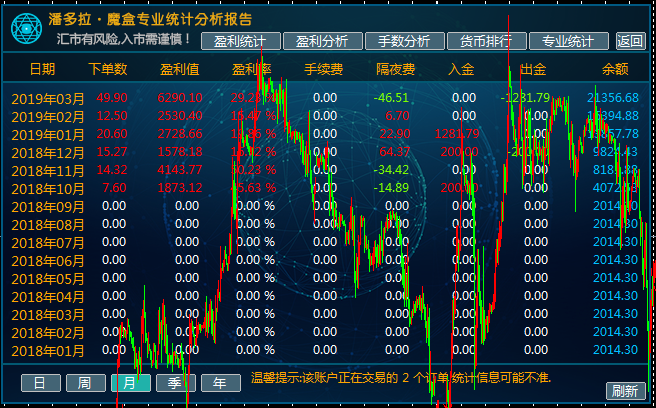Click the 隔夜费 column header

395,69
